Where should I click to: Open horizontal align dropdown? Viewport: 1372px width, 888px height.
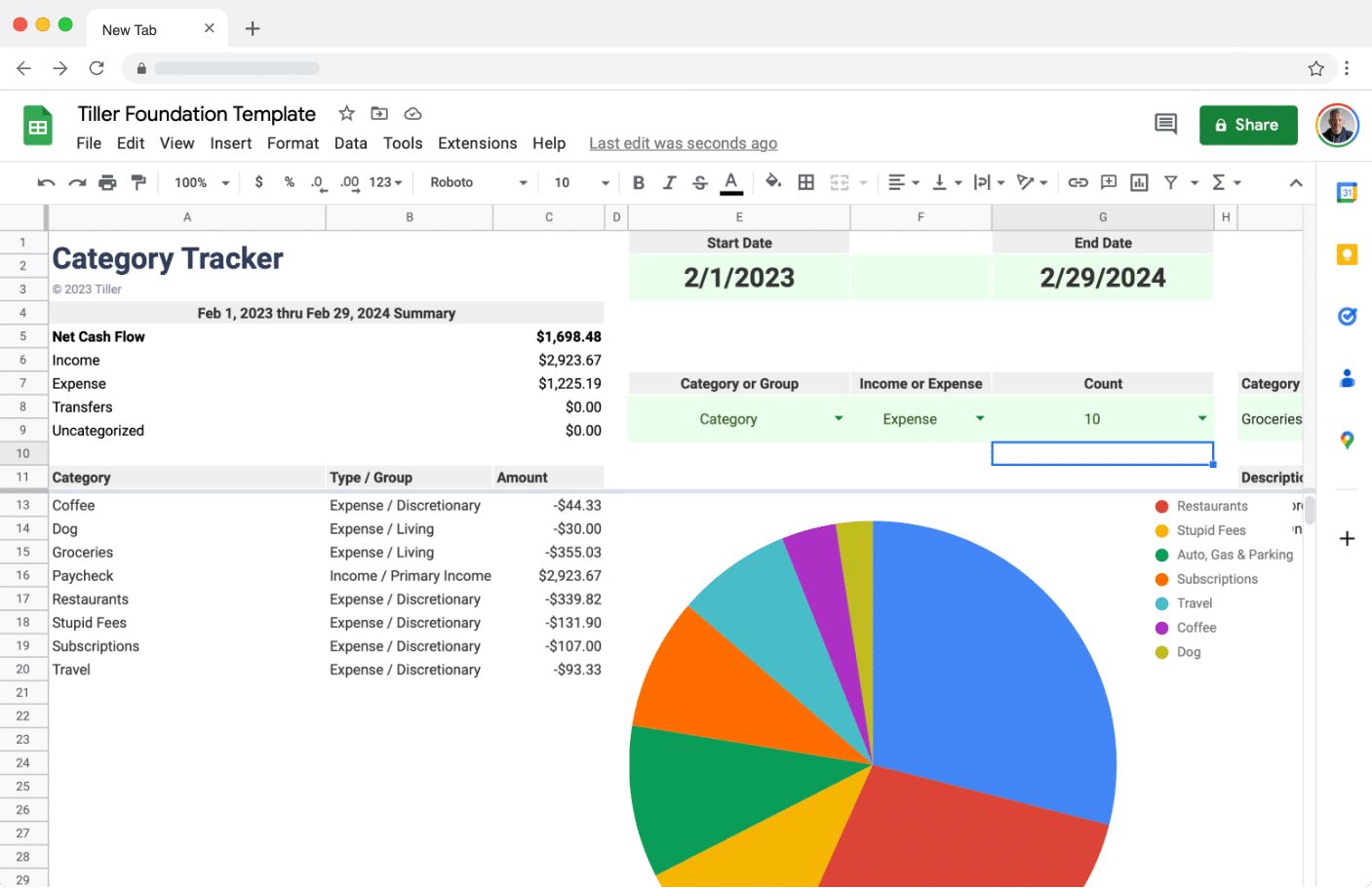pyautogui.click(x=904, y=182)
